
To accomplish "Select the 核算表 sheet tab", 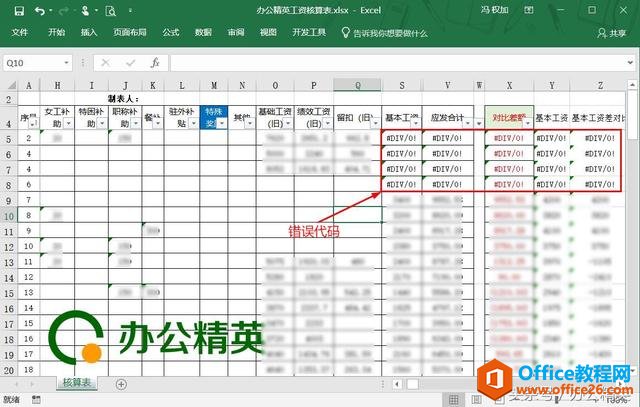I will click(x=76, y=383).
